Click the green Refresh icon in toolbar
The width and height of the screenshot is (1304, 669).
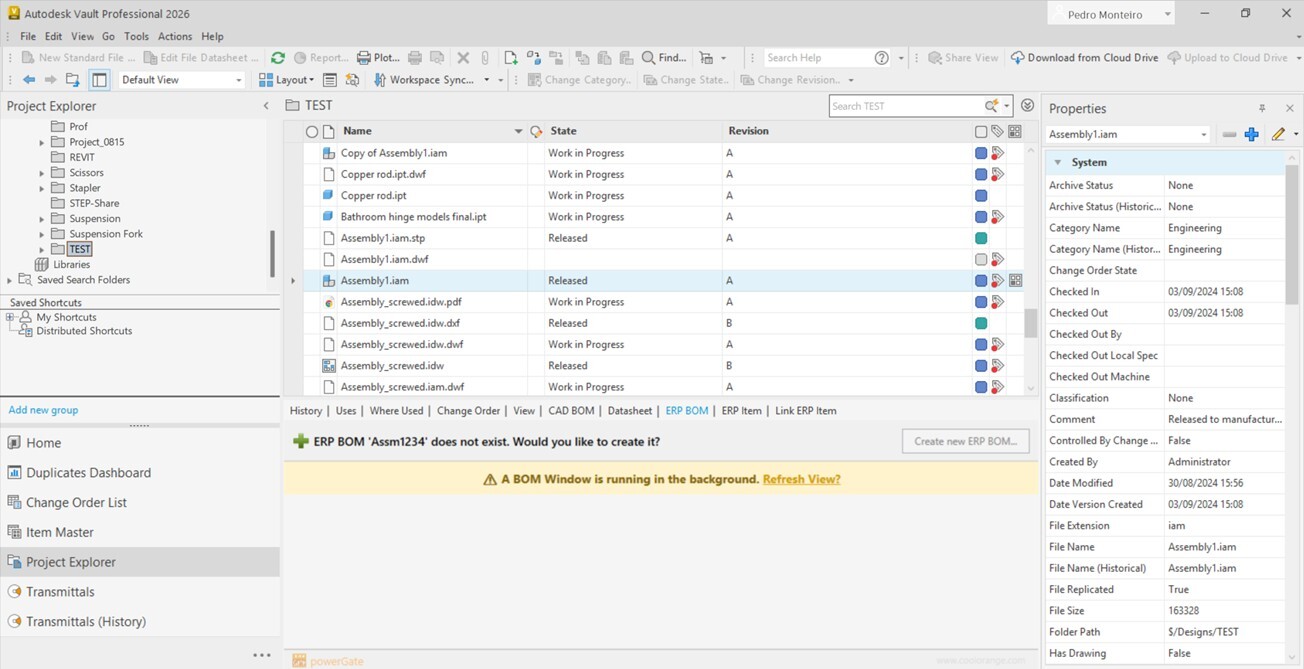[278, 58]
